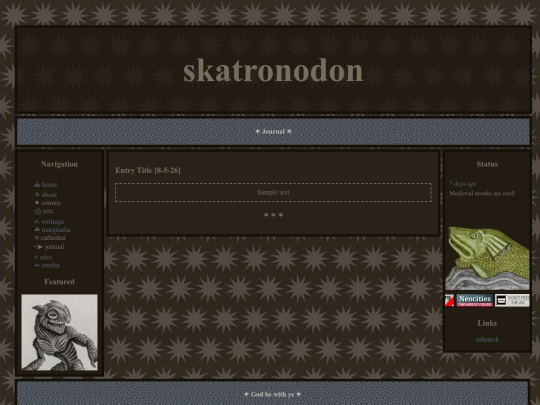Click the three-asterisk entry separator
The image size is (540, 405).
coord(273,215)
